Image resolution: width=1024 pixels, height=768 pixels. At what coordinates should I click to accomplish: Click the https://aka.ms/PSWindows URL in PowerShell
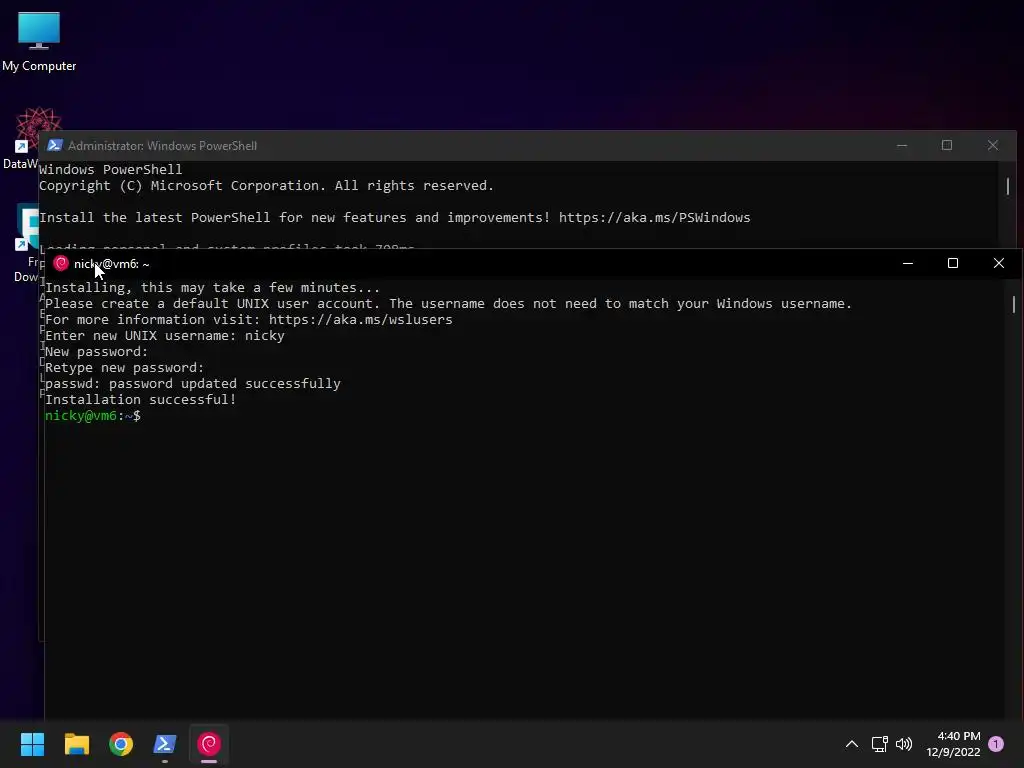point(654,217)
